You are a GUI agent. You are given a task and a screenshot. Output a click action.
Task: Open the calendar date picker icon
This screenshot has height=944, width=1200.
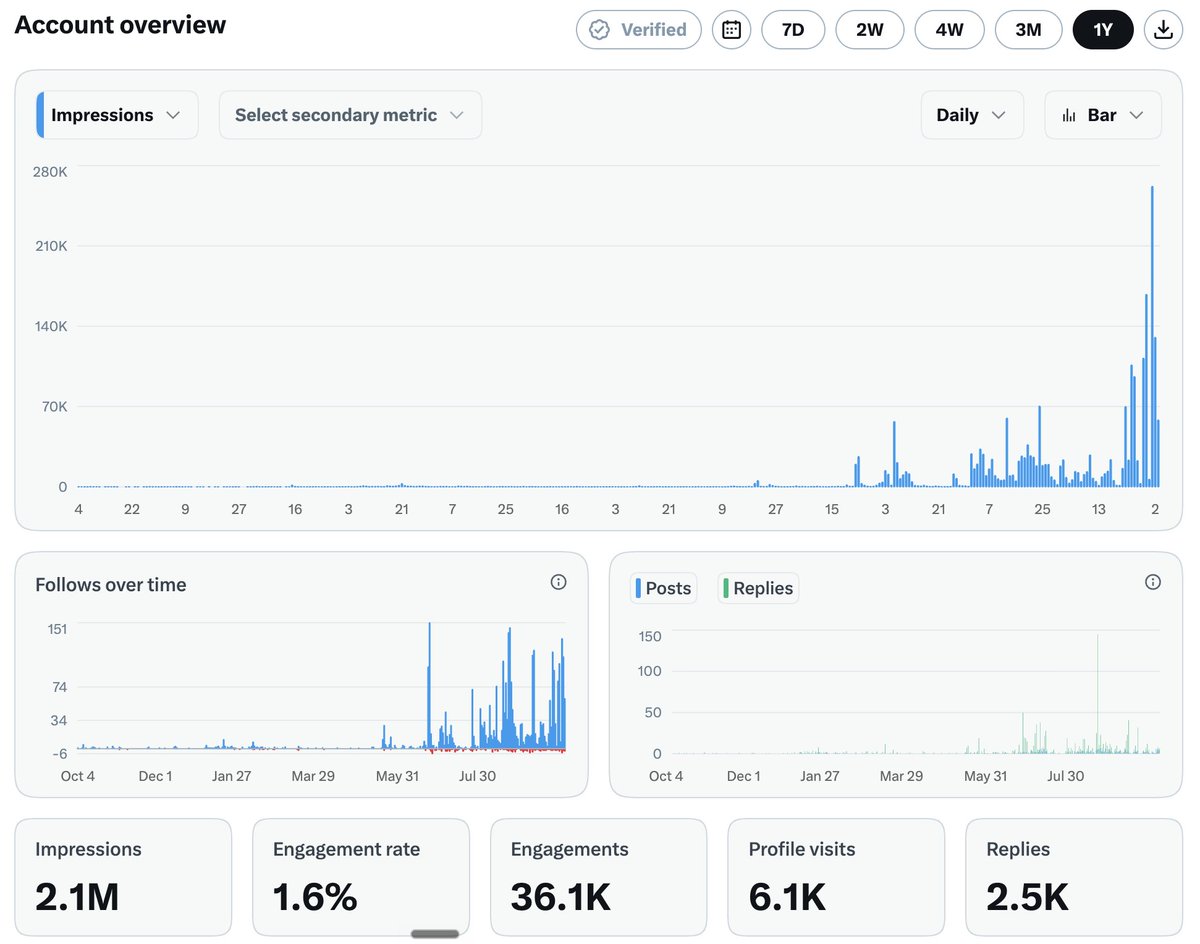tap(731, 30)
